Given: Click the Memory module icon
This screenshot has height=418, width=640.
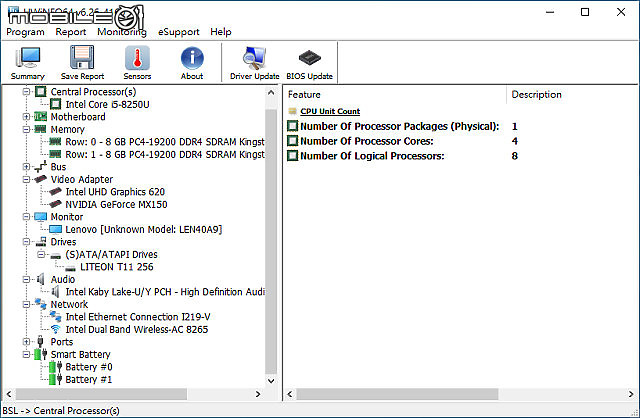Looking at the screenshot, I should pos(40,129).
